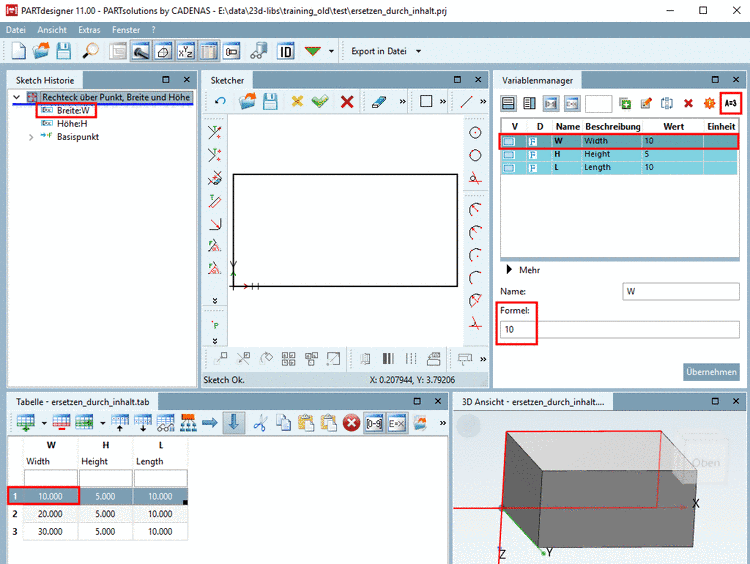Select the L Length variable row
The height and width of the screenshot is (564, 750).
pos(619,167)
